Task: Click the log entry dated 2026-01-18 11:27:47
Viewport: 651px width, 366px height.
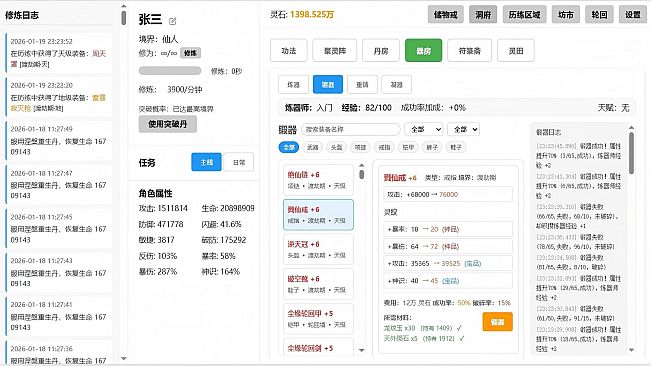Action: (x=59, y=185)
